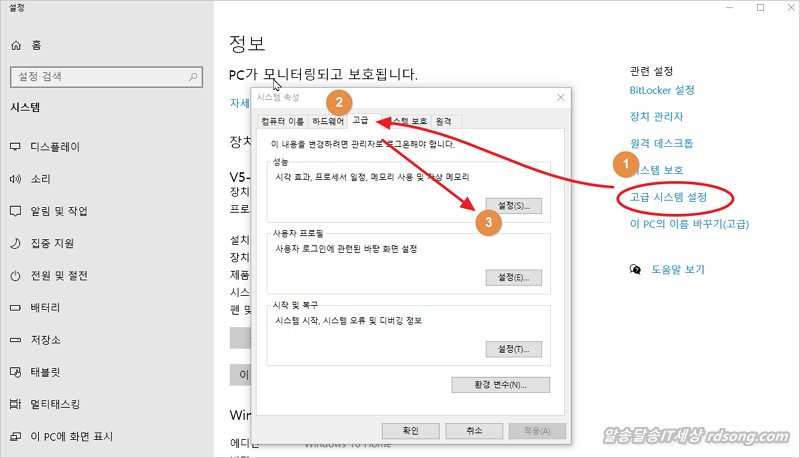Open the Sound speaker icon
The height and width of the screenshot is (458, 800).
(16, 179)
